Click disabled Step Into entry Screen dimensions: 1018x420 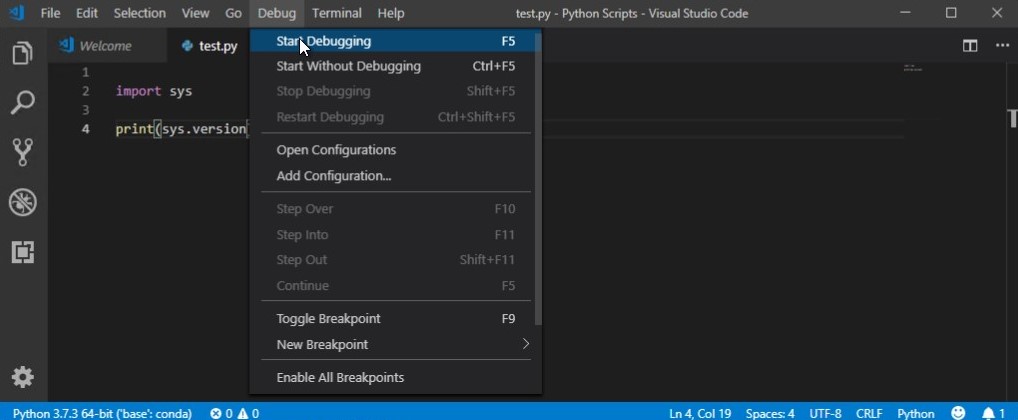click(x=392, y=235)
